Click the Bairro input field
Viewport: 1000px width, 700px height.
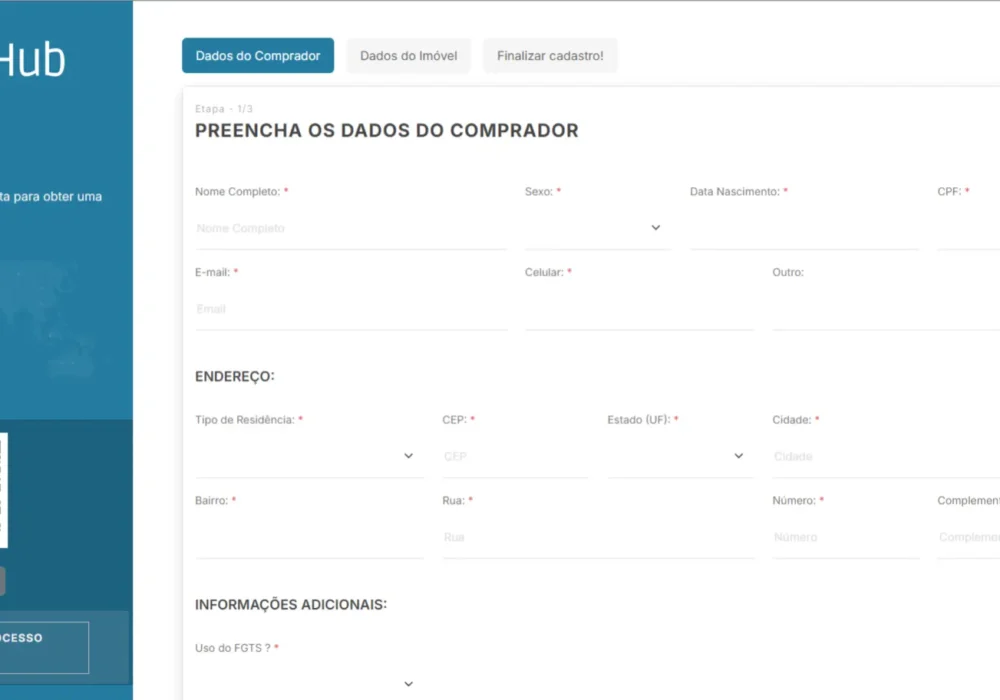(307, 537)
